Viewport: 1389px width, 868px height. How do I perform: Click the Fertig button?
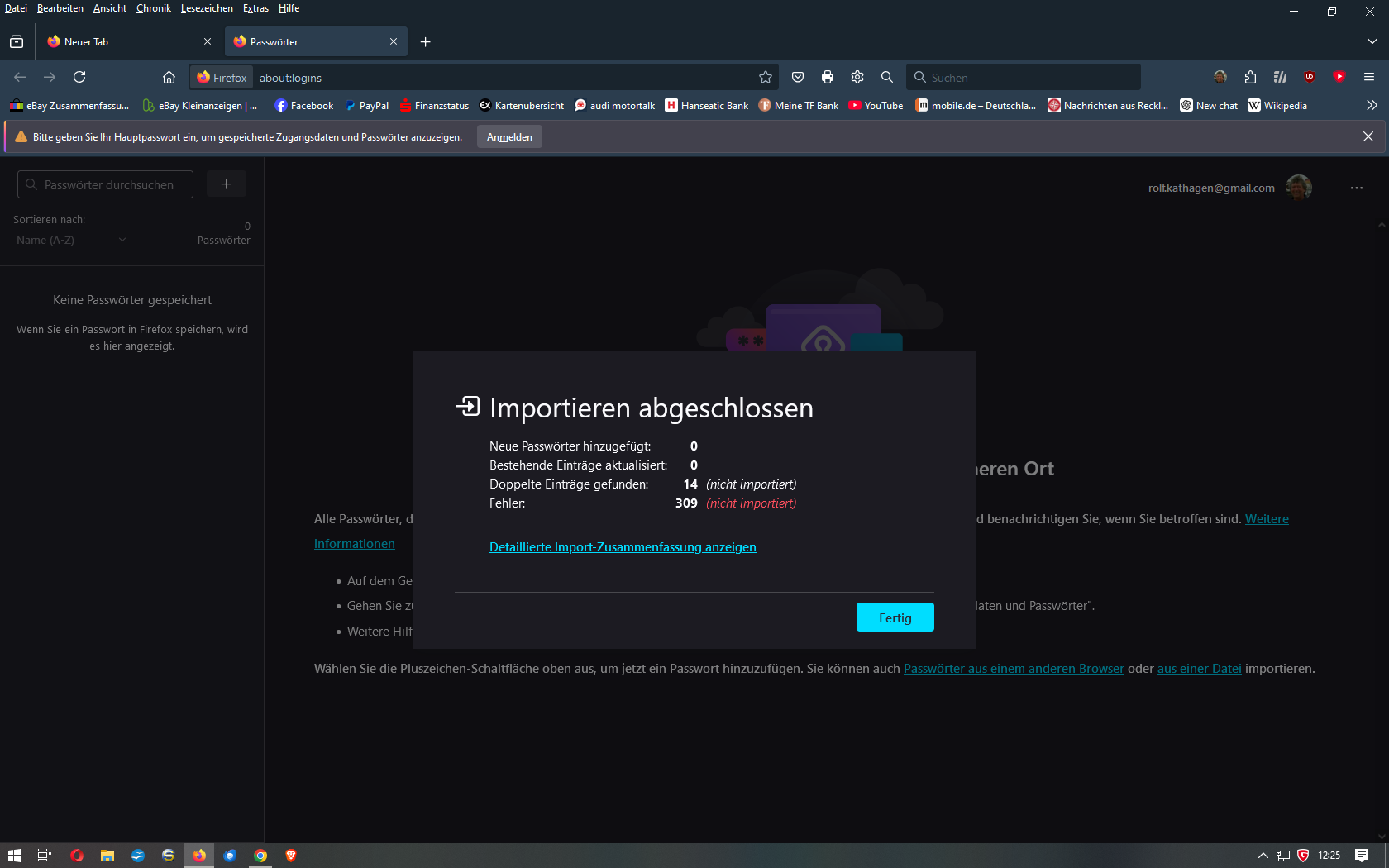point(895,618)
